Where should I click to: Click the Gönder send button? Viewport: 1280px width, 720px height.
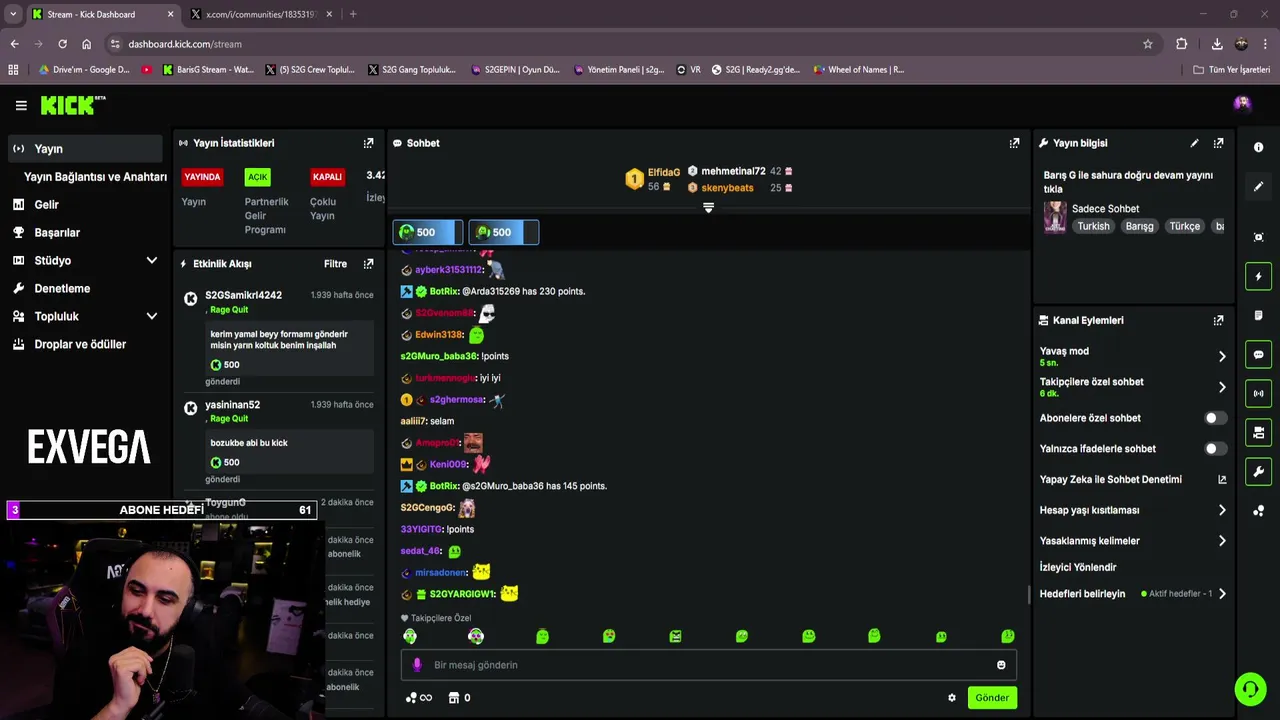coord(992,698)
